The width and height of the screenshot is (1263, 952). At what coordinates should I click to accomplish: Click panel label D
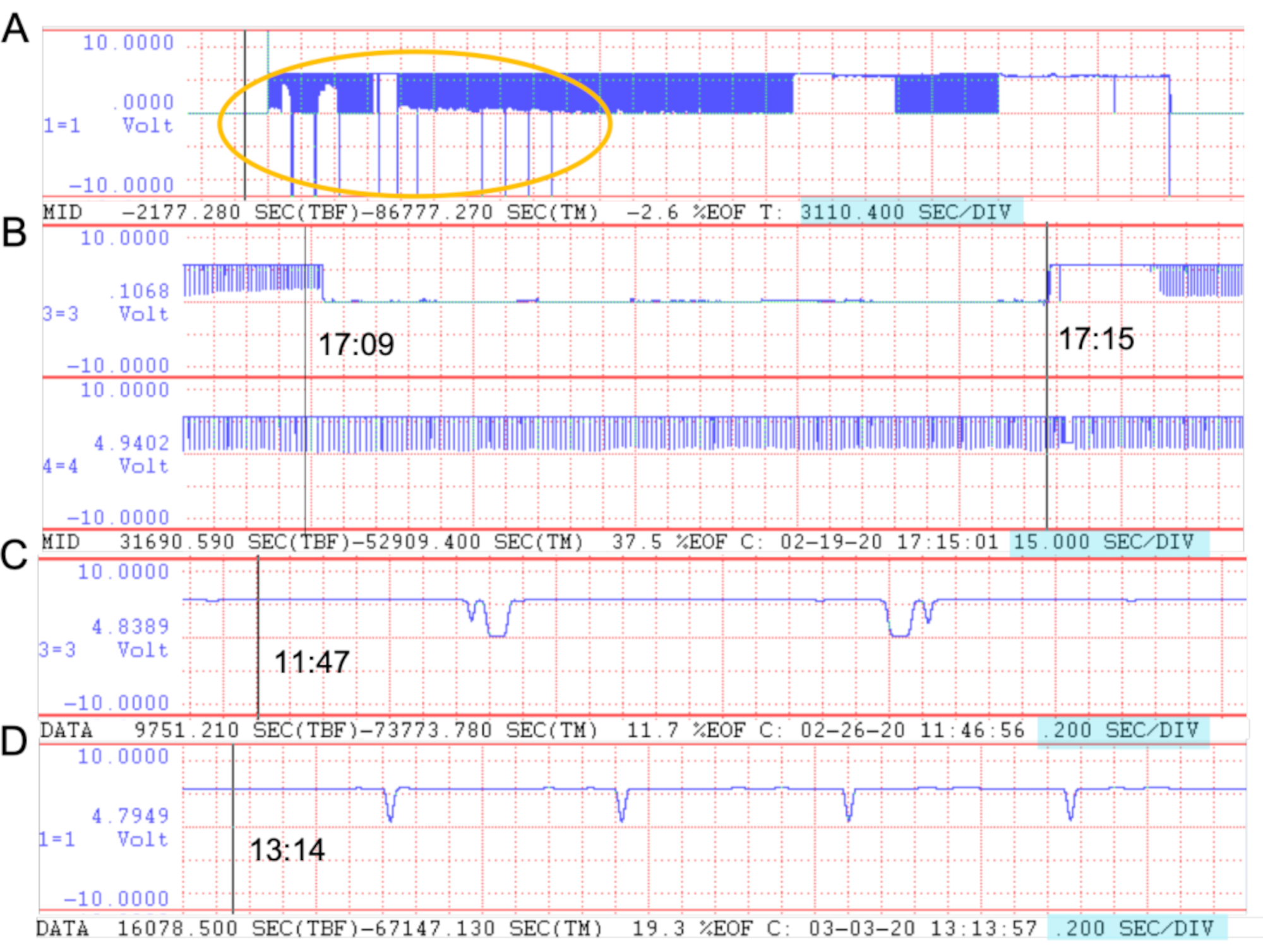coord(14,741)
